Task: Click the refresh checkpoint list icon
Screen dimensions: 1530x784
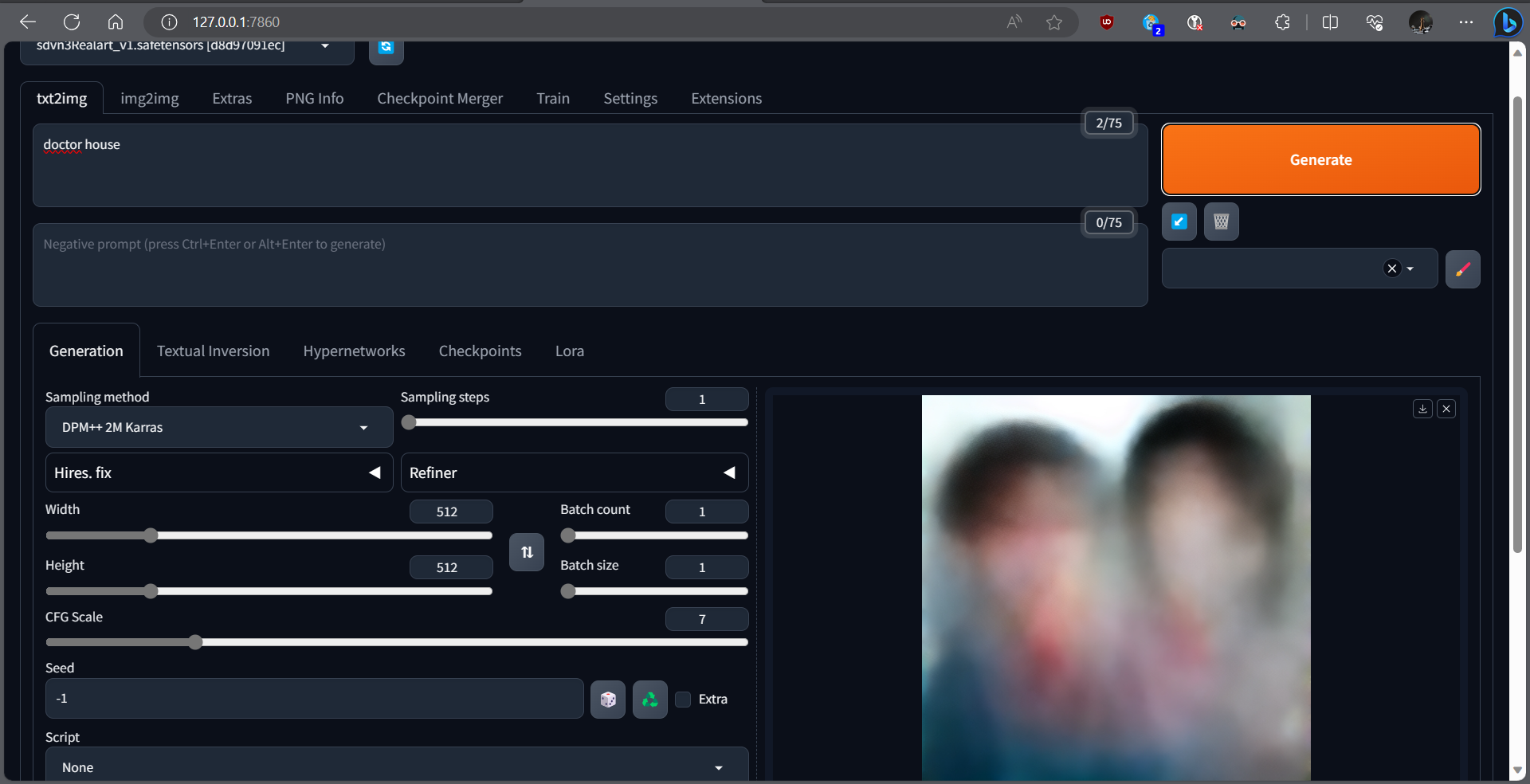Action: [x=386, y=48]
